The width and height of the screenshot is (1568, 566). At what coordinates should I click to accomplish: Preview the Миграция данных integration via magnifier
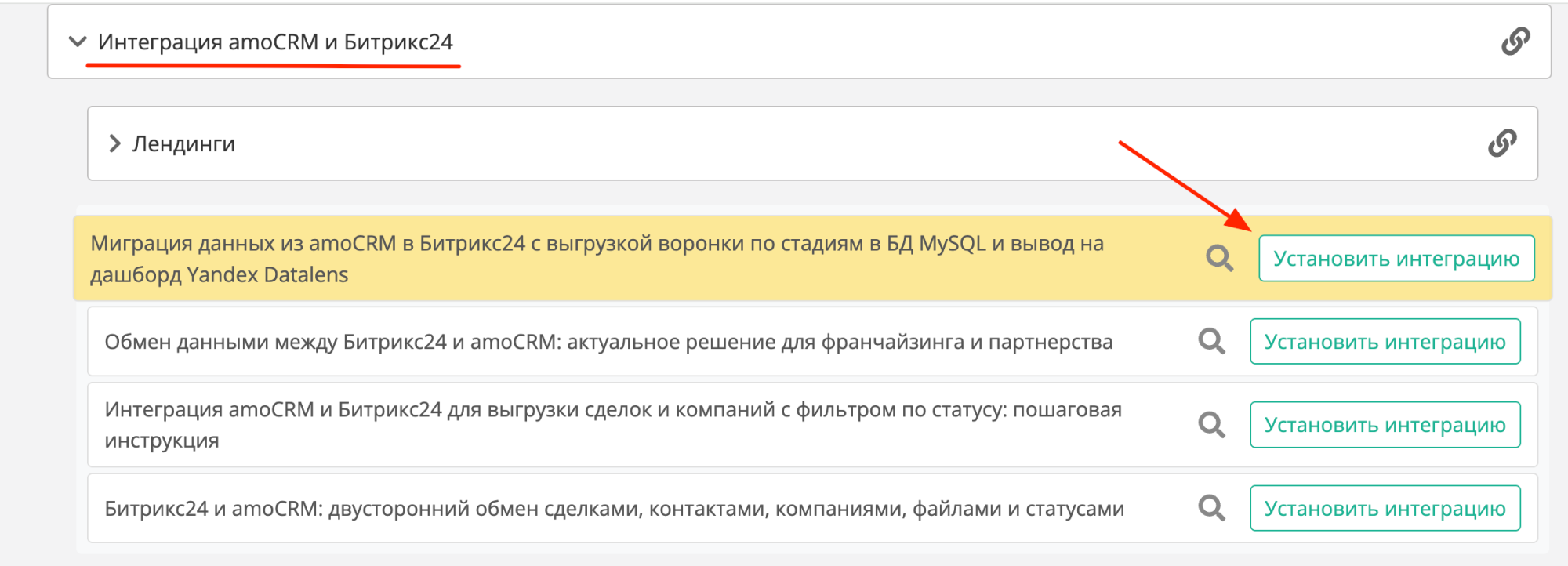coord(1219,258)
